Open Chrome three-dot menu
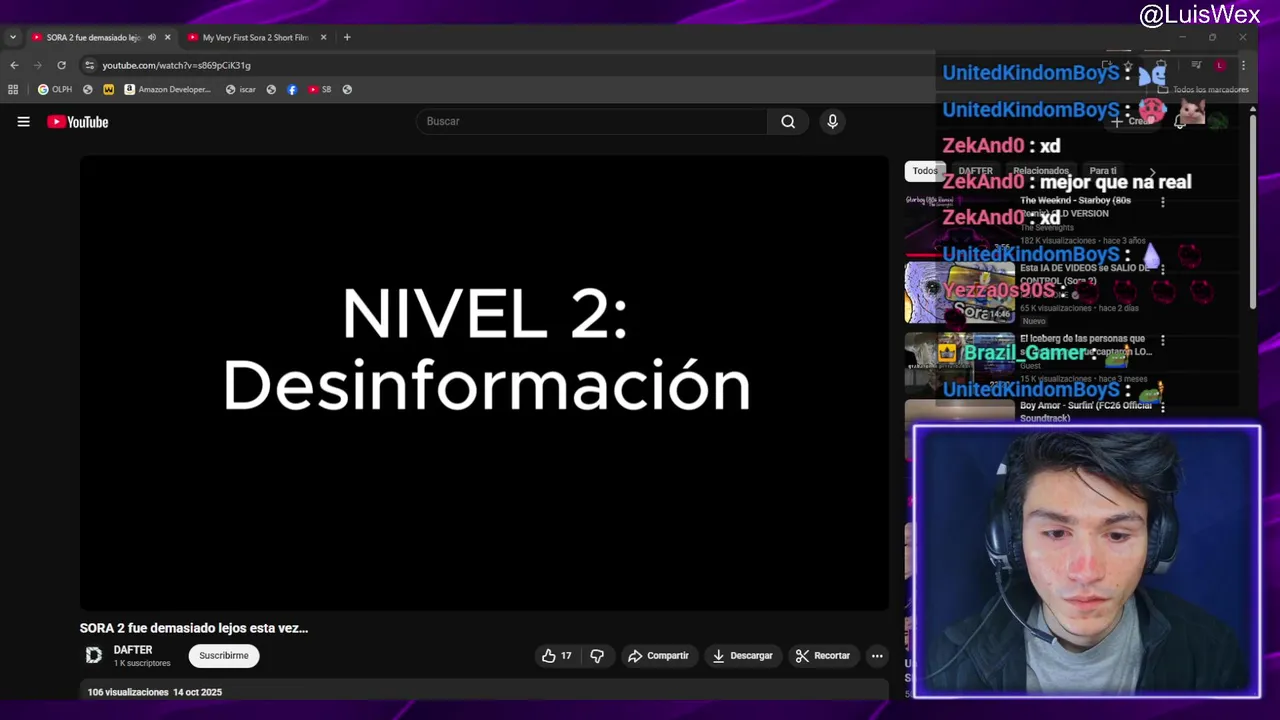The width and height of the screenshot is (1280, 720). click(1243, 65)
